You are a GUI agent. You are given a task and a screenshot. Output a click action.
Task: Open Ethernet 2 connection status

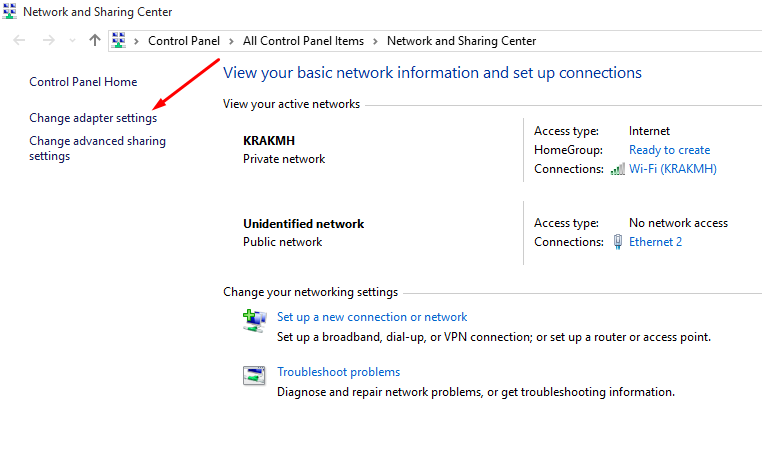click(x=655, y=242)
